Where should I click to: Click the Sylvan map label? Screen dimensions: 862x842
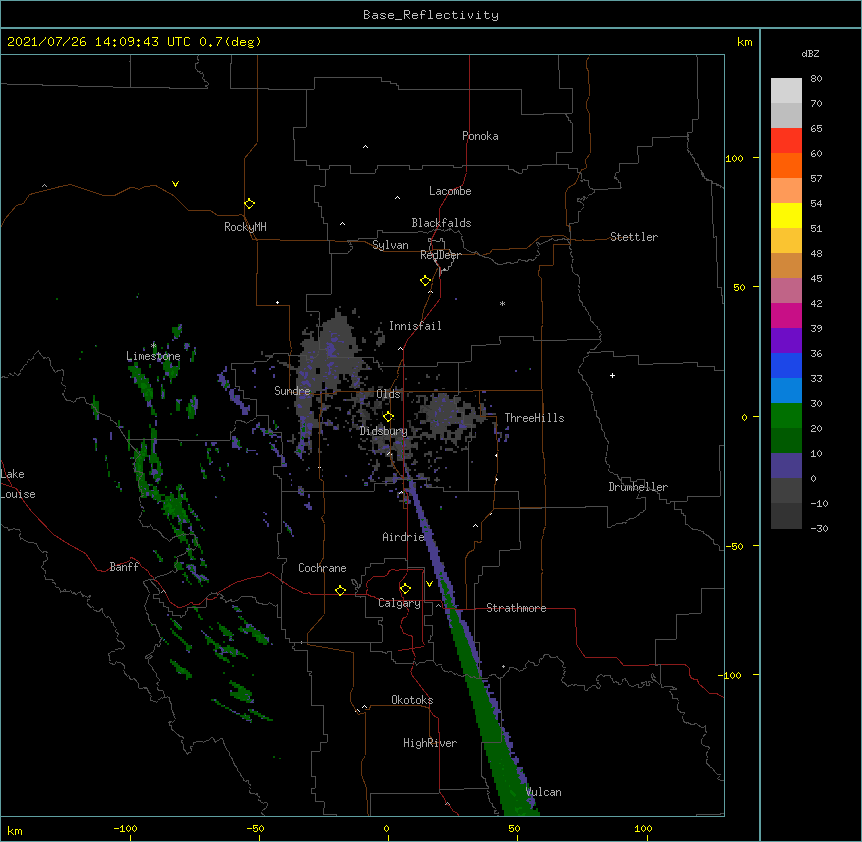pyautogui.click(x=390, y=245)
